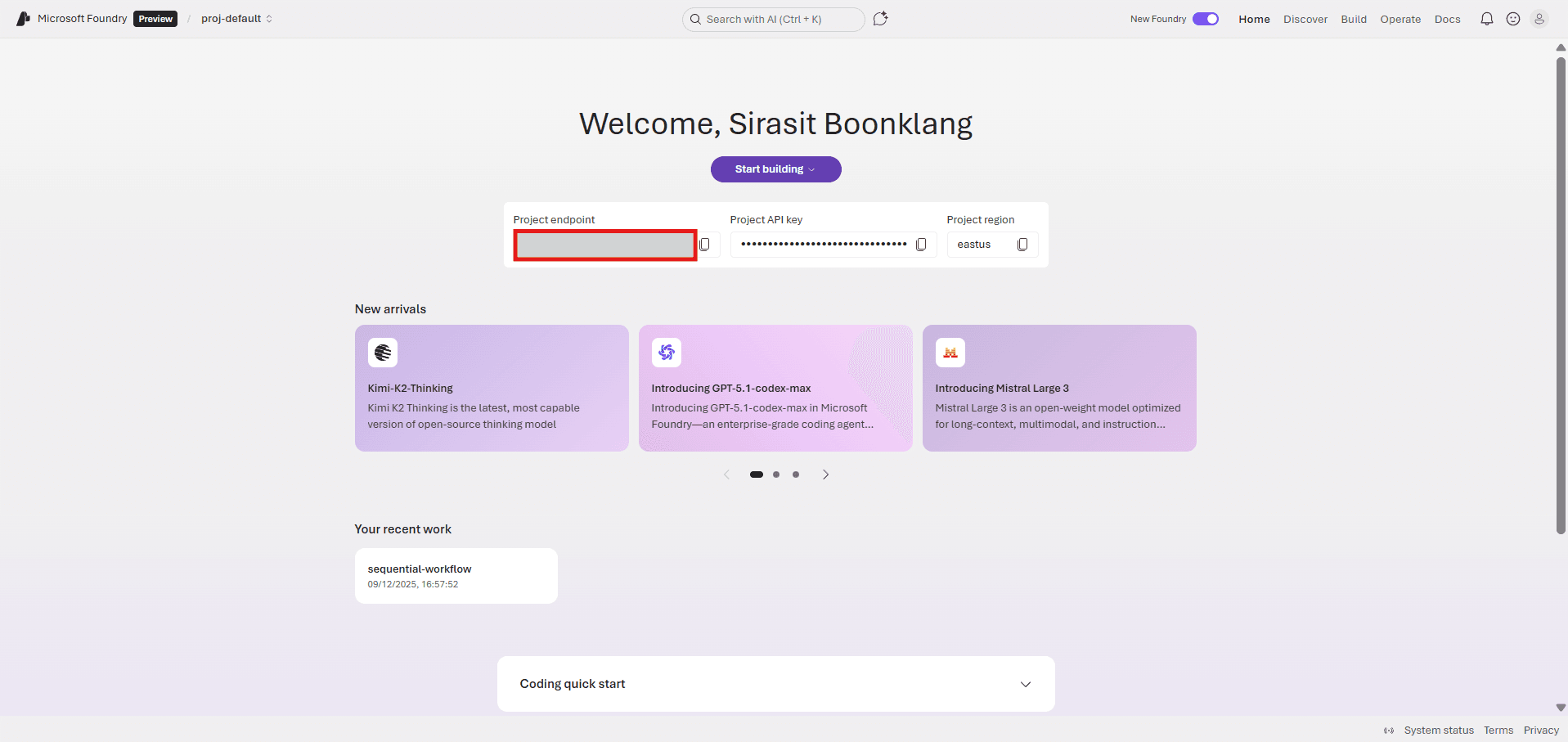Click the eastus region value
The image size is (1568, 742).
click(x=973, y=245)
